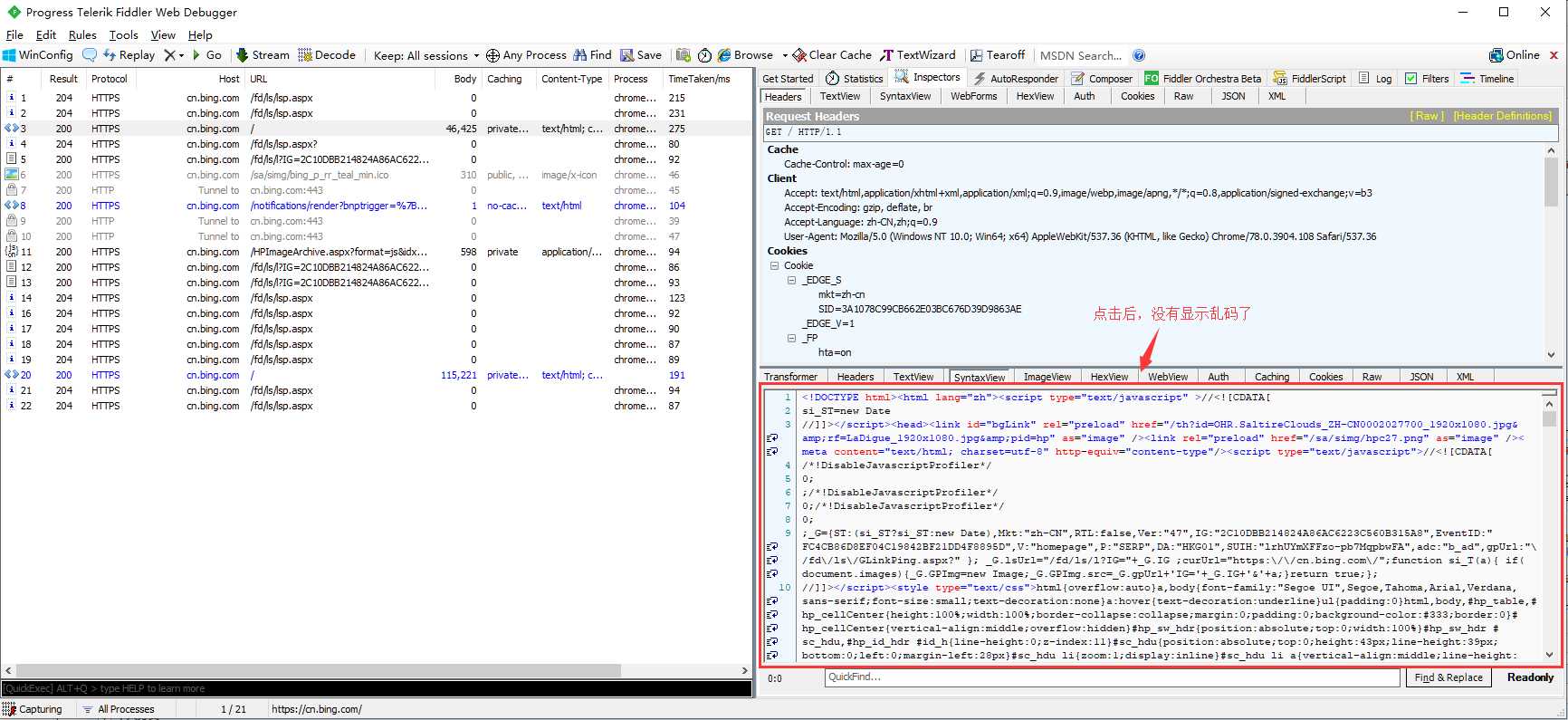
Task: Switch response view to WebView tab
Action: click(1168, 377)
